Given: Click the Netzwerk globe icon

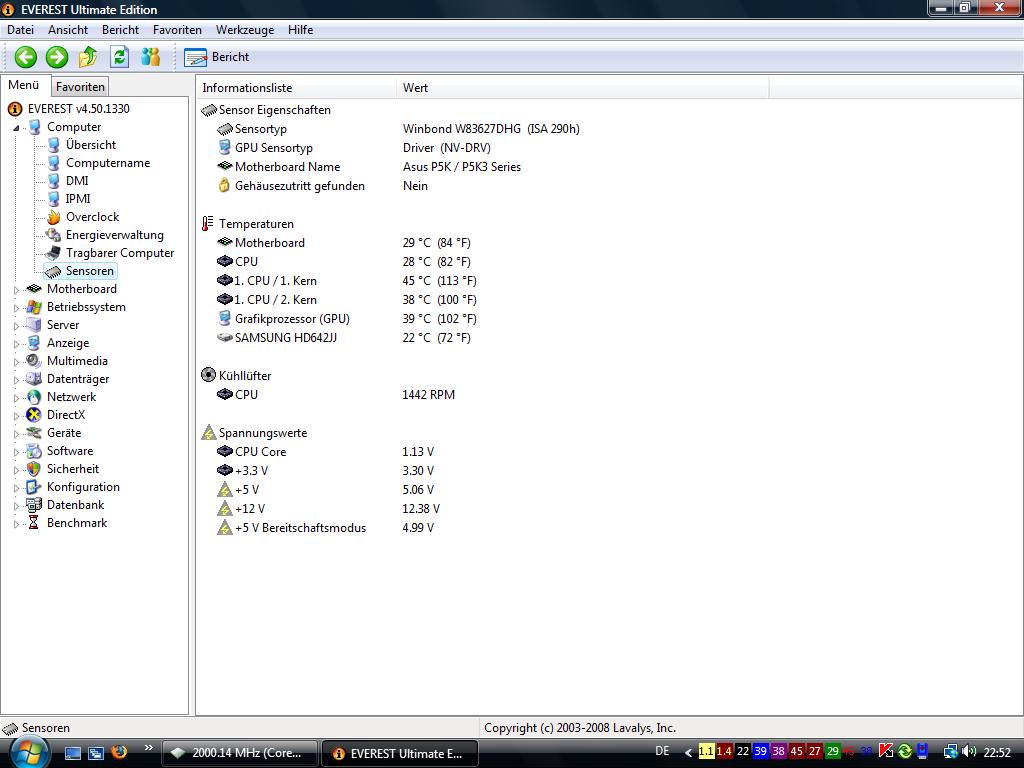Looking at the screenshot, I should tap(34, 397).
